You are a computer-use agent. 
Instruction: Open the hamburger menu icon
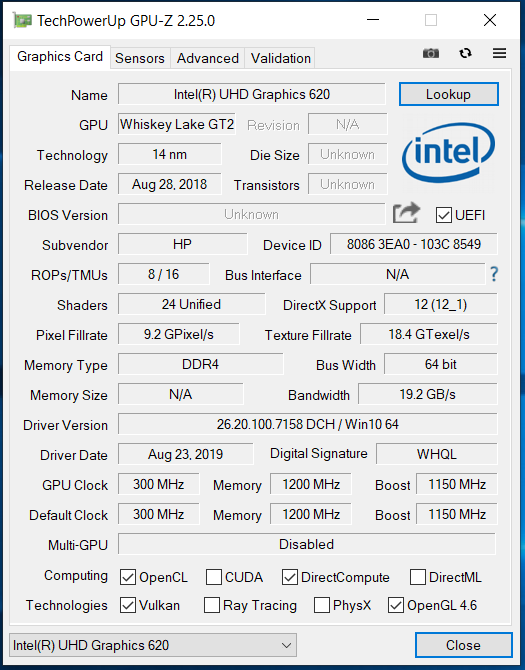coord(499,53)
